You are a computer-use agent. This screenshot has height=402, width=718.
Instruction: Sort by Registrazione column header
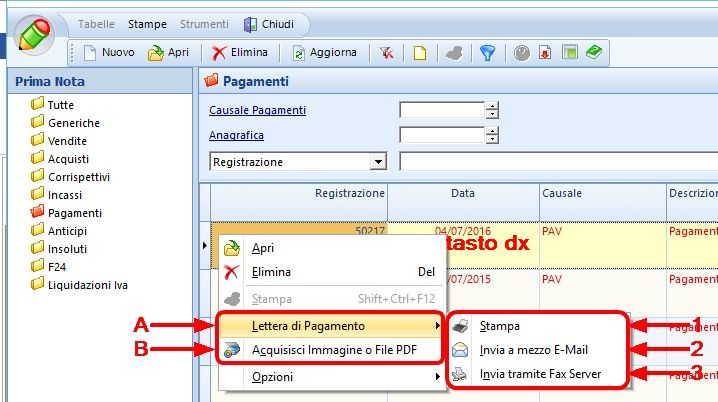(299, 203)
